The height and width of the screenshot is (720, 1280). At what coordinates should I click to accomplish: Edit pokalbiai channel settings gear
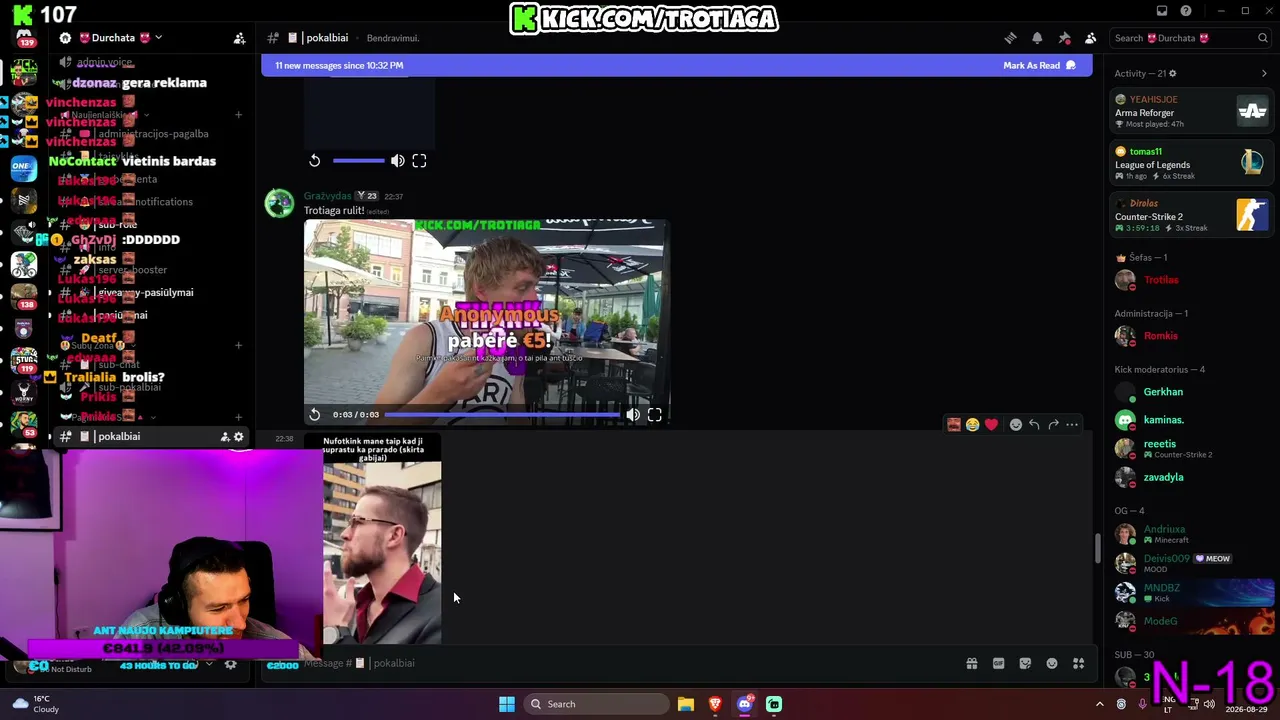point(239,437)
